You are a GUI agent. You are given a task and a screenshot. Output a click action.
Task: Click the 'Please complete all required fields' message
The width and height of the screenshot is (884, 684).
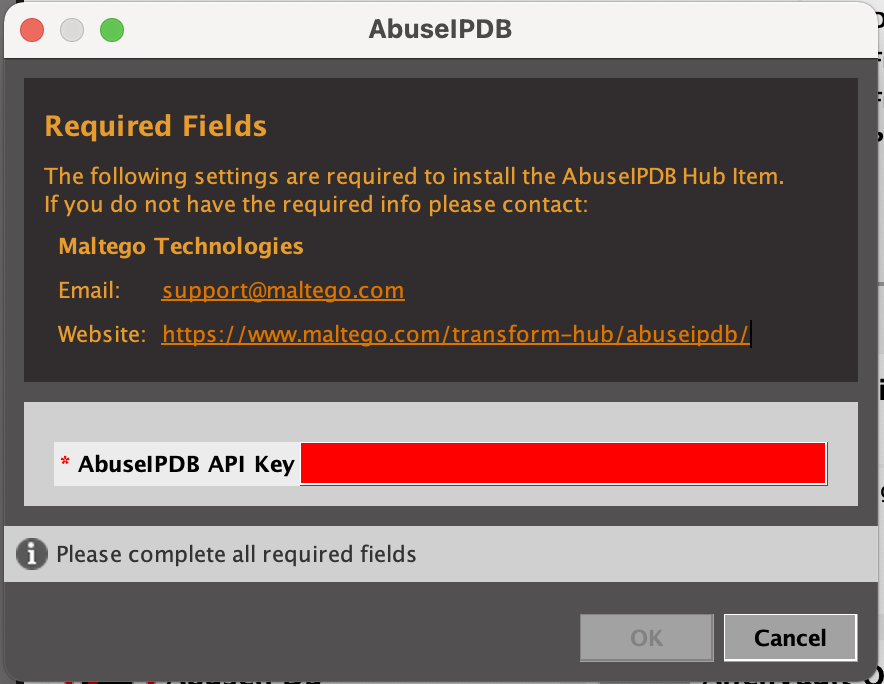coord(236,554)
